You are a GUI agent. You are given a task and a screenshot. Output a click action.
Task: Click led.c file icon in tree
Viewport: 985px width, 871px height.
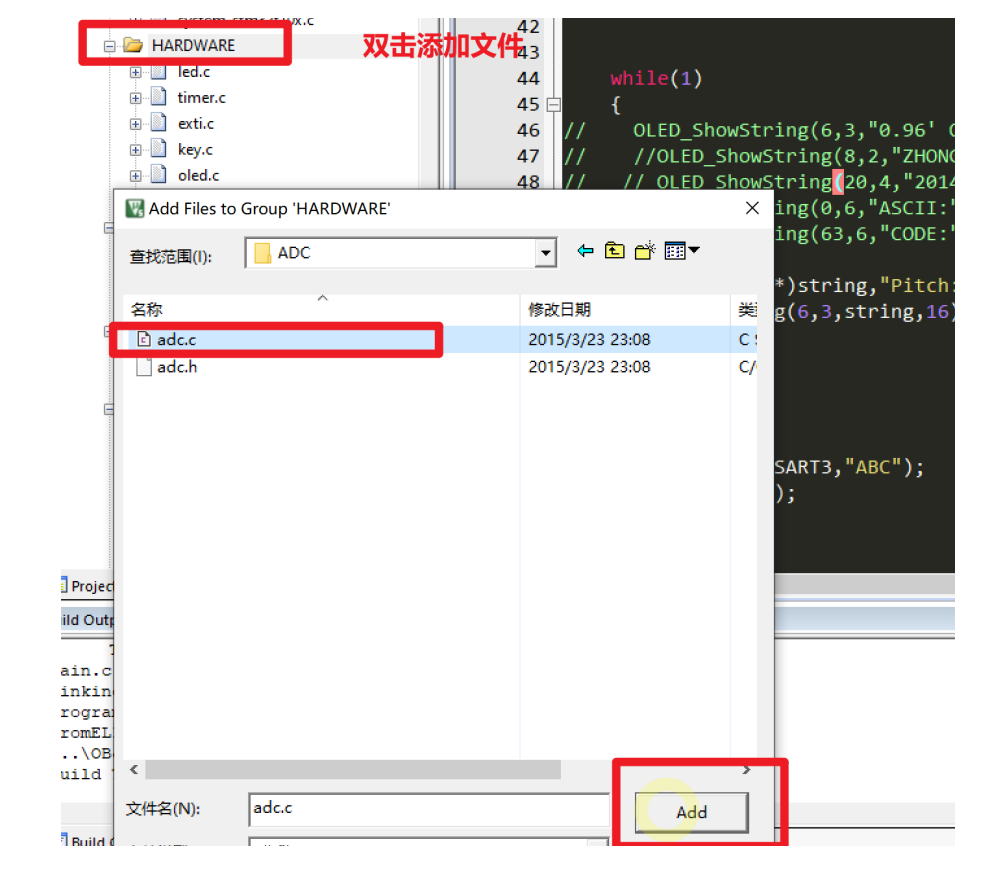pyautogui.click(x=160, y=71)
